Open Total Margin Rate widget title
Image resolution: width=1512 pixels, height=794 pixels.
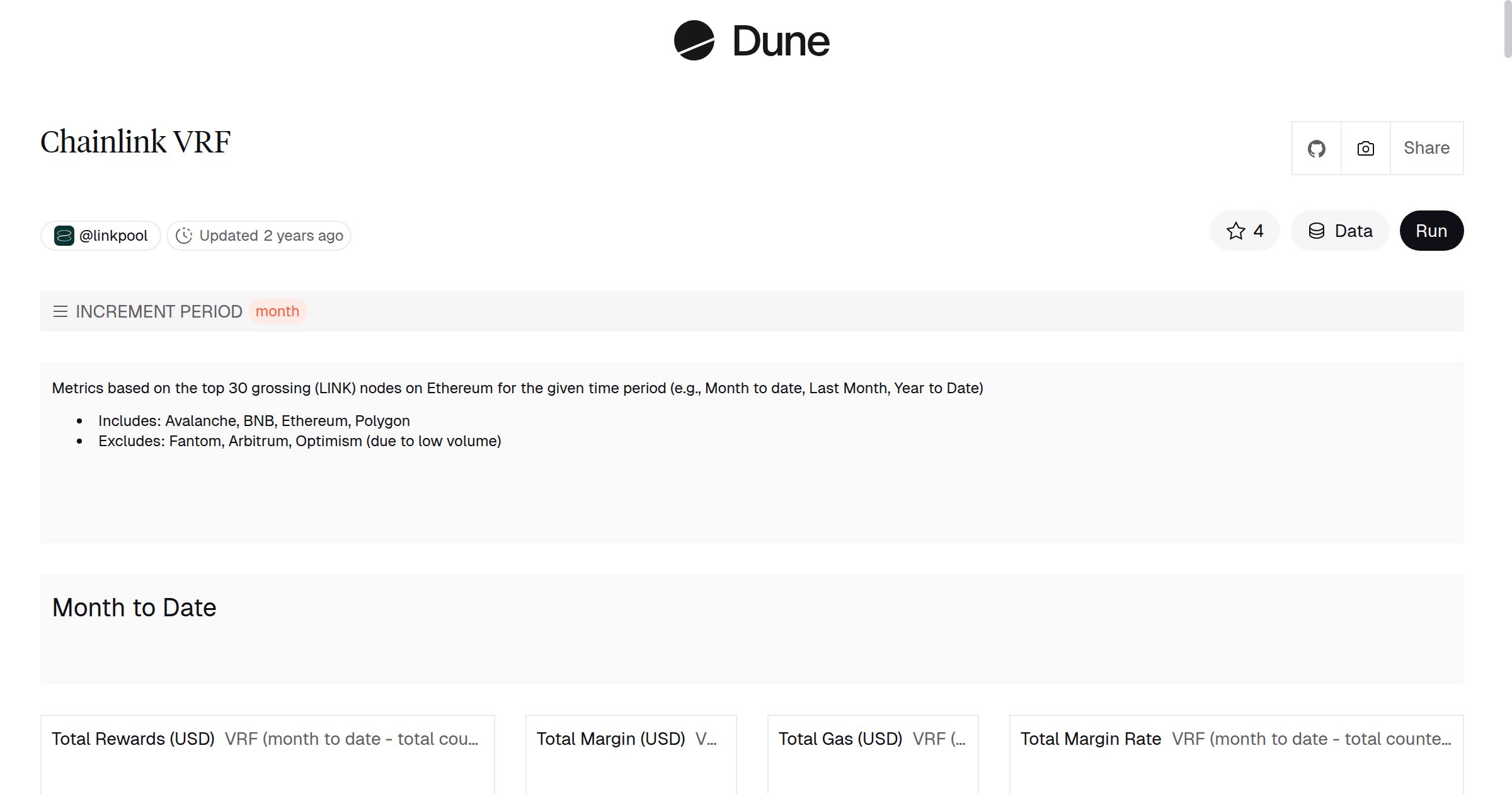click(x=1091, y=739)
